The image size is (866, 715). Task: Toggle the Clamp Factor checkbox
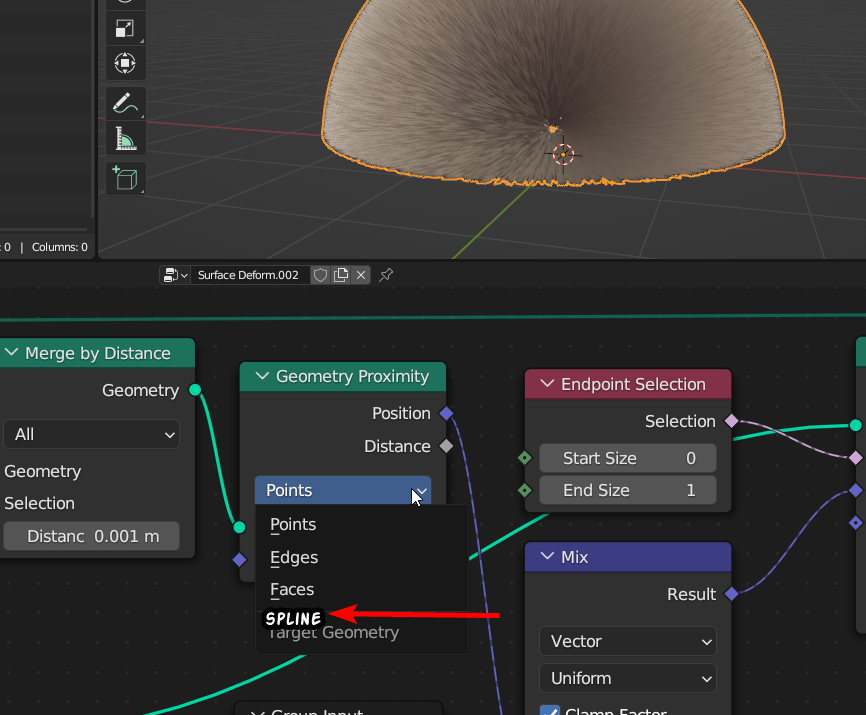pos(550,711)
